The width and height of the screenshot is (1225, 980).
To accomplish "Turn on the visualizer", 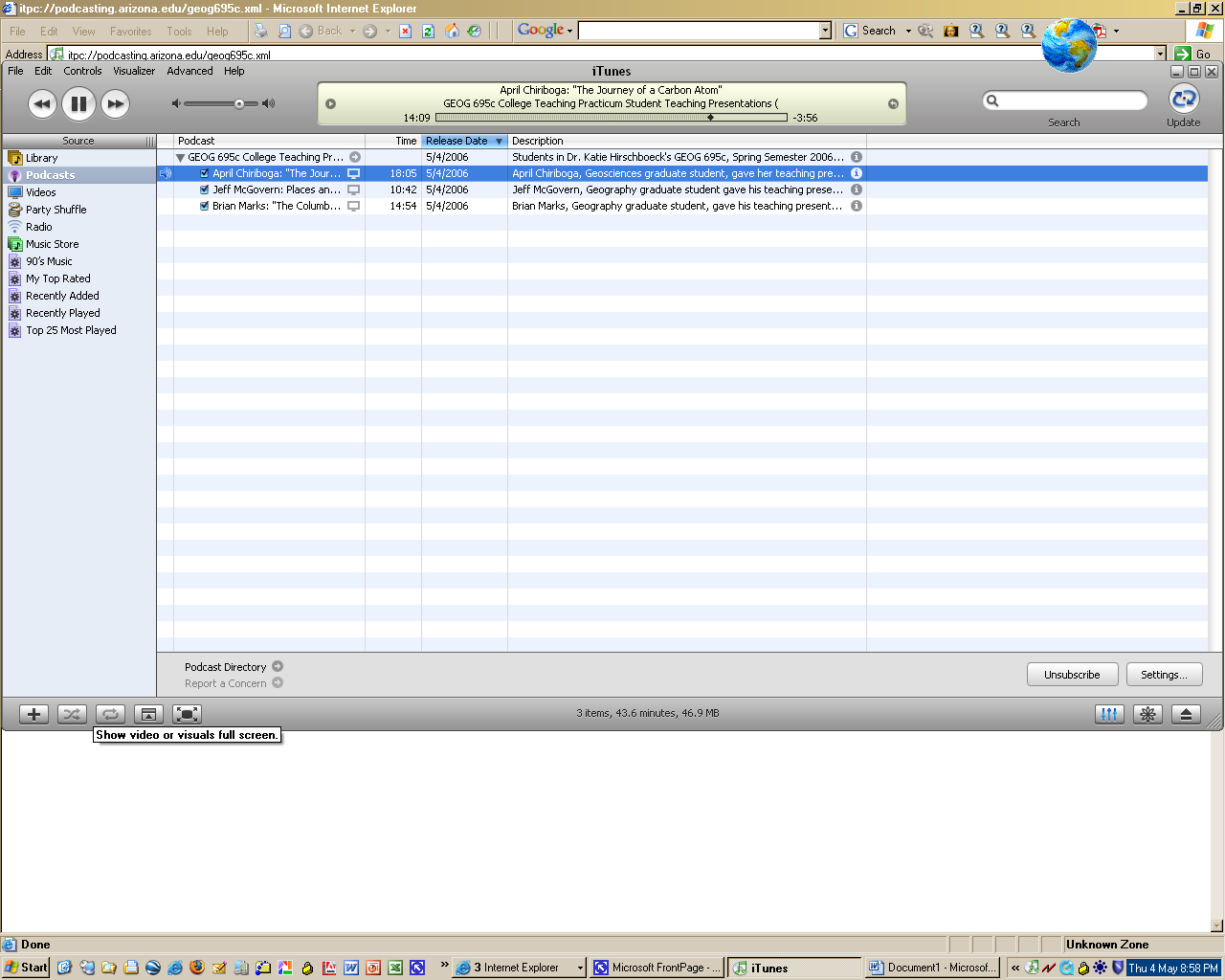I will click(x=1147, y=714).
